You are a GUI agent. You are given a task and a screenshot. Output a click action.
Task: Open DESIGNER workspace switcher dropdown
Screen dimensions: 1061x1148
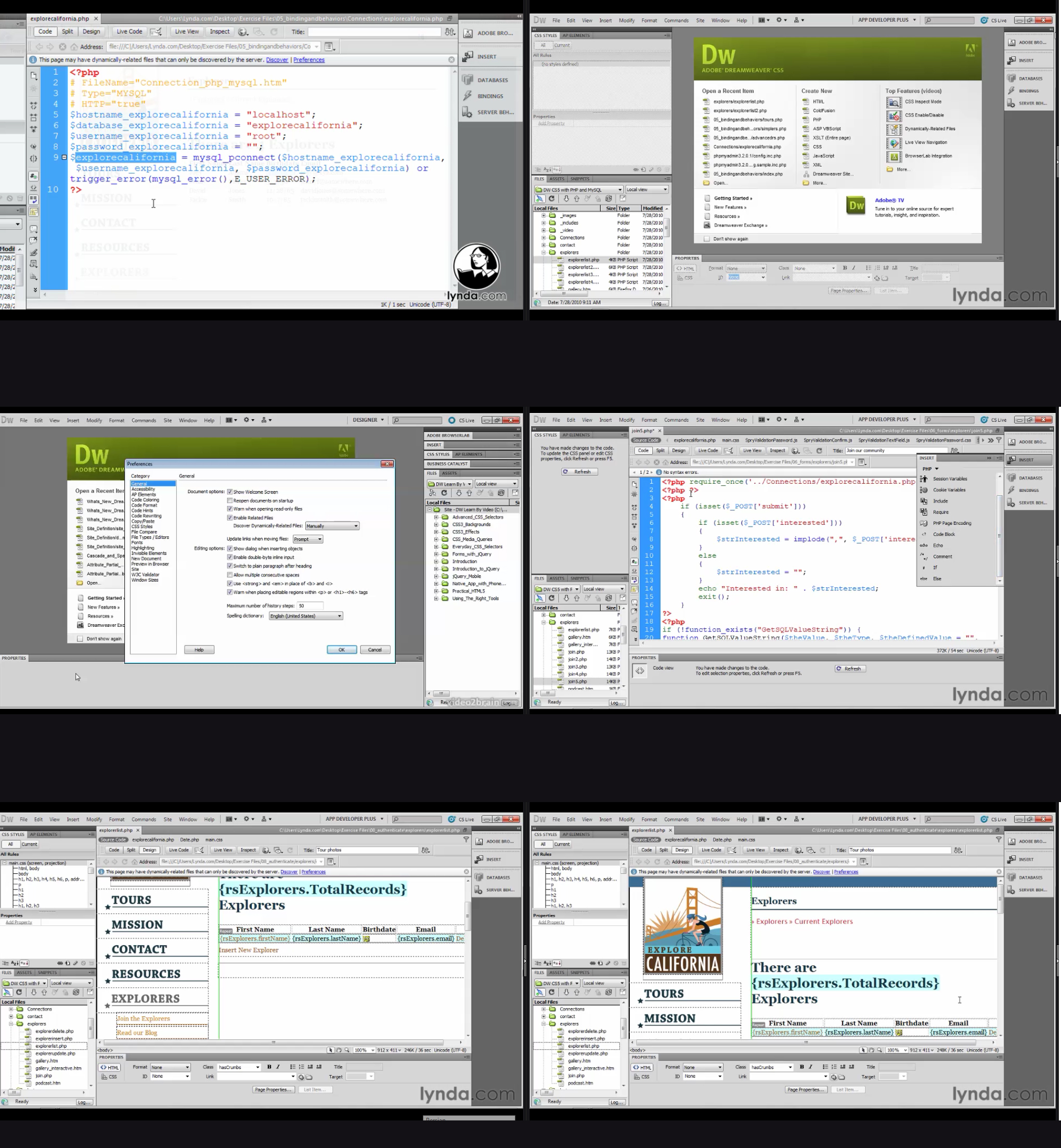coord(368,420)
